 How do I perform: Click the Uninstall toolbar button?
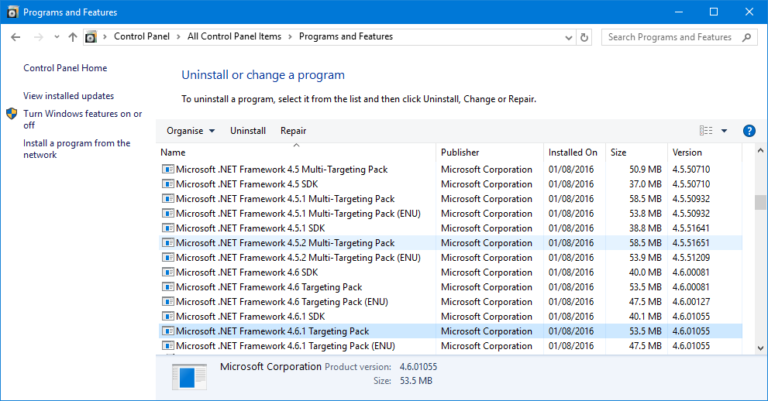pyautogui.click(x=248, y=131)
